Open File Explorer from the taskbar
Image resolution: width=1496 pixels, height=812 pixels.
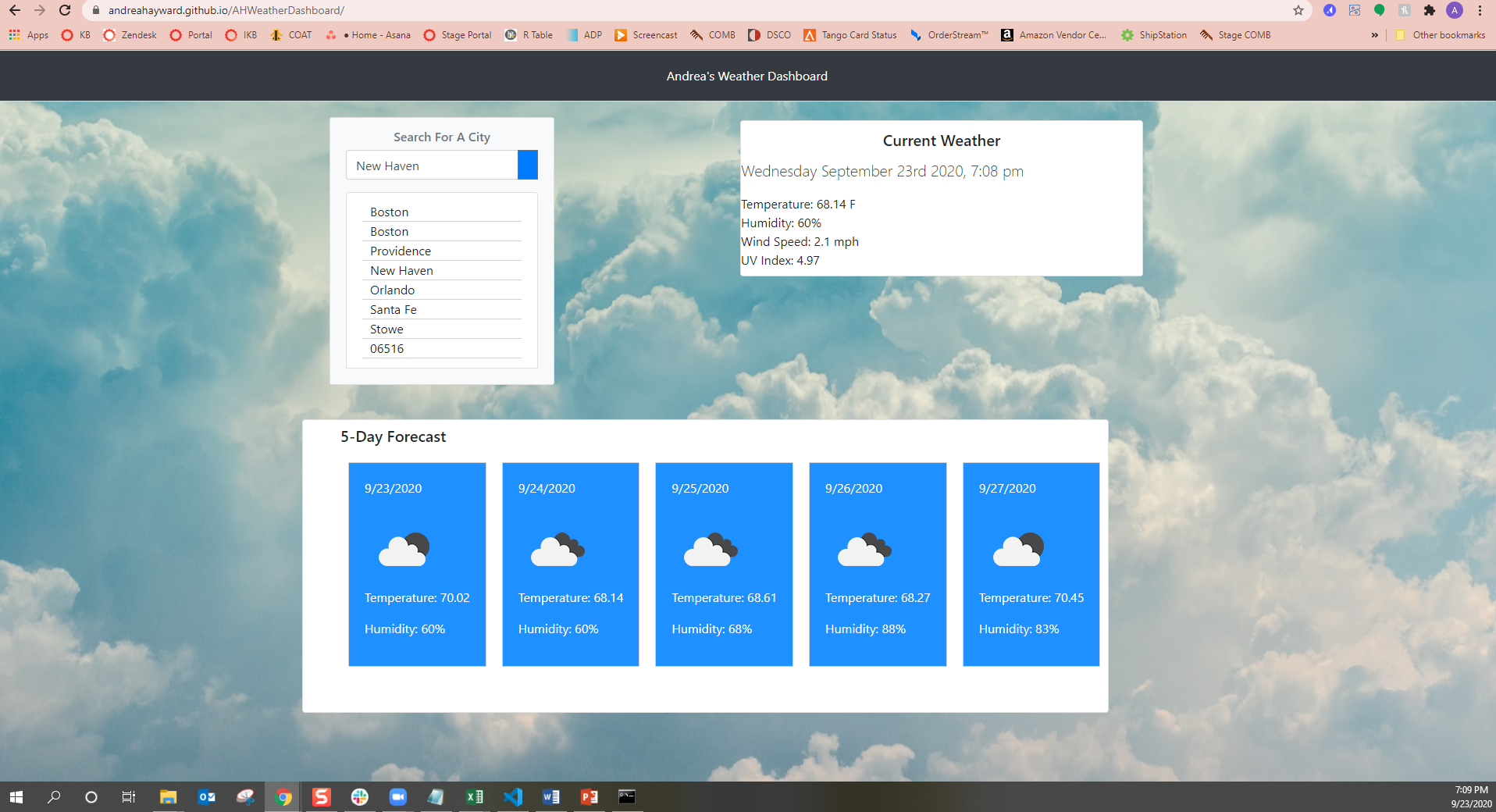coord(168,797)
